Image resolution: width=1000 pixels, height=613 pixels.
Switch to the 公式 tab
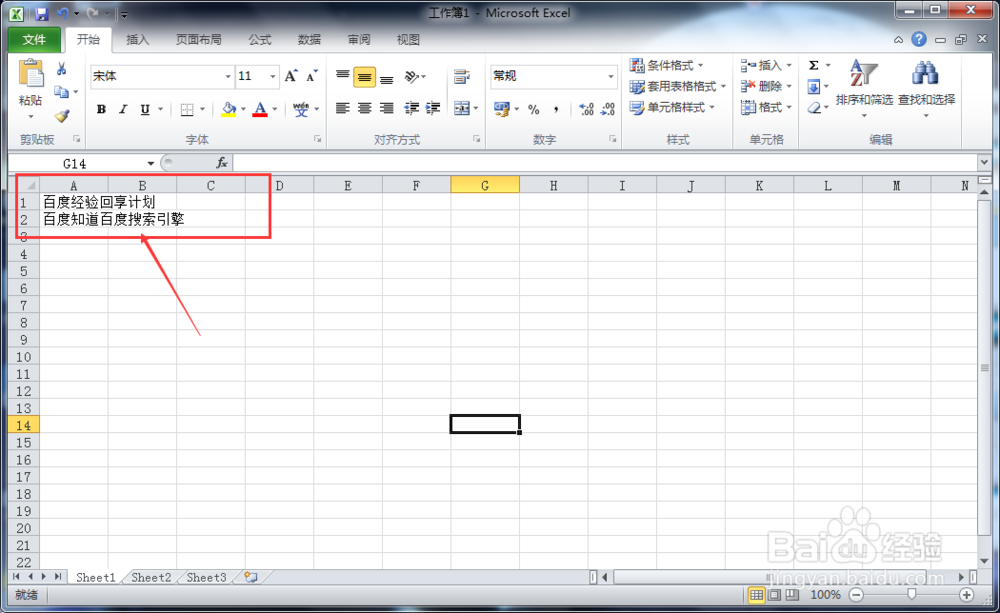260,40
